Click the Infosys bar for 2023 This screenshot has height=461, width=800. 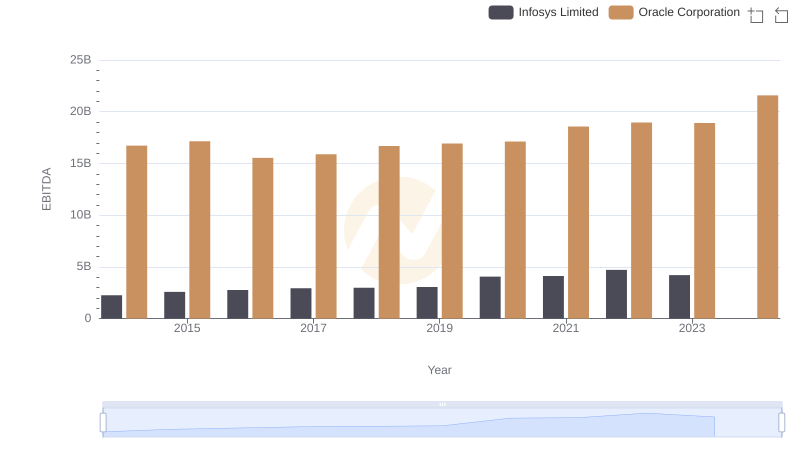tap(680, 297)
